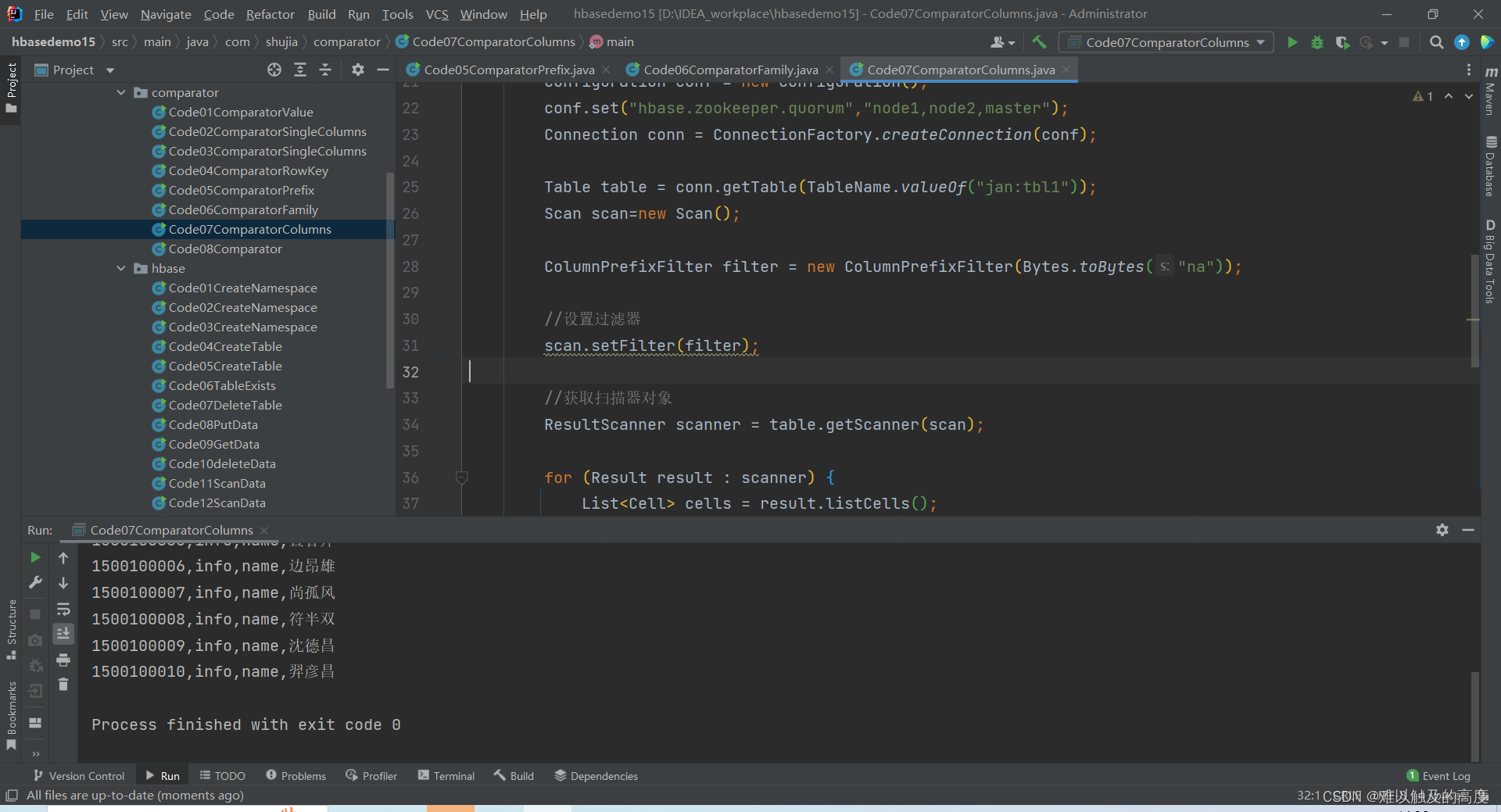Select Code04CreateTable in project tree

point(225,346)
